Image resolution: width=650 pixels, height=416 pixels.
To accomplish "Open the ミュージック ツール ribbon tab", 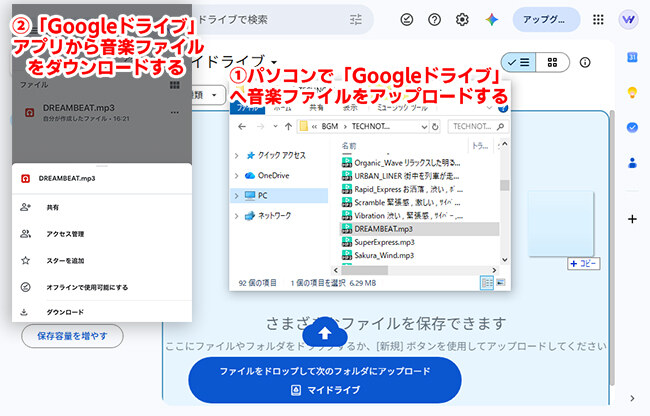I will coord(403,108).
